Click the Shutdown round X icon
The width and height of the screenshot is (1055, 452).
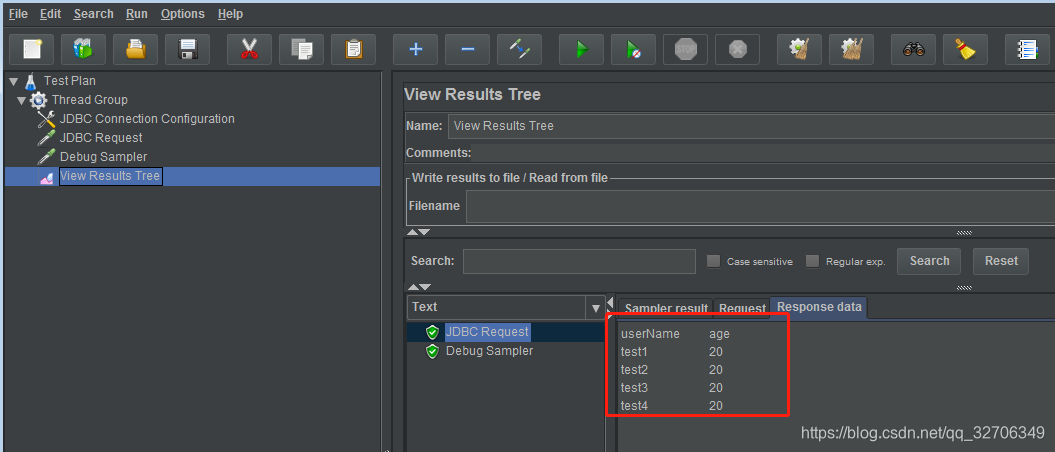[737, 49]
